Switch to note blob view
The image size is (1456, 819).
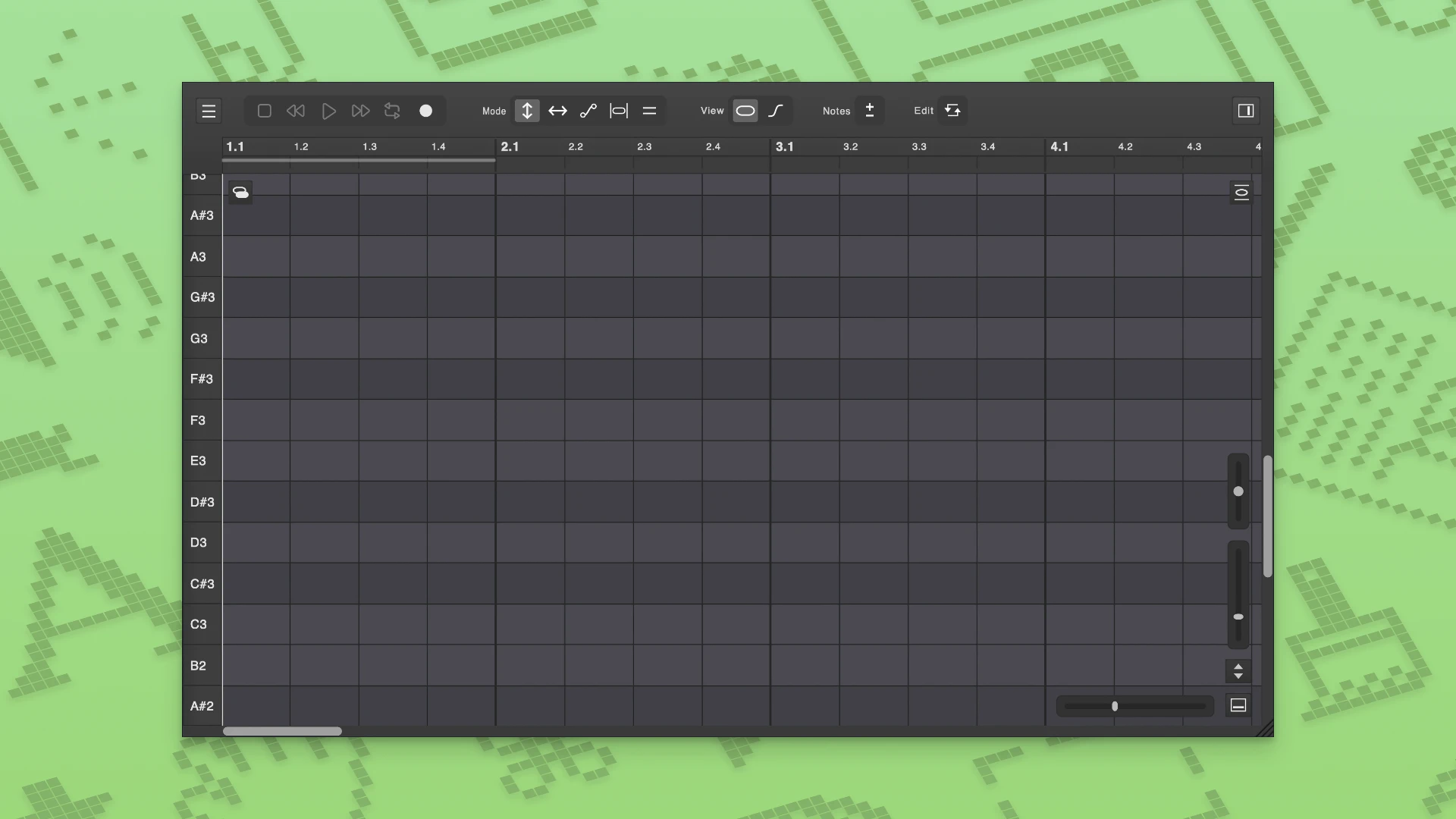point(745,111)
